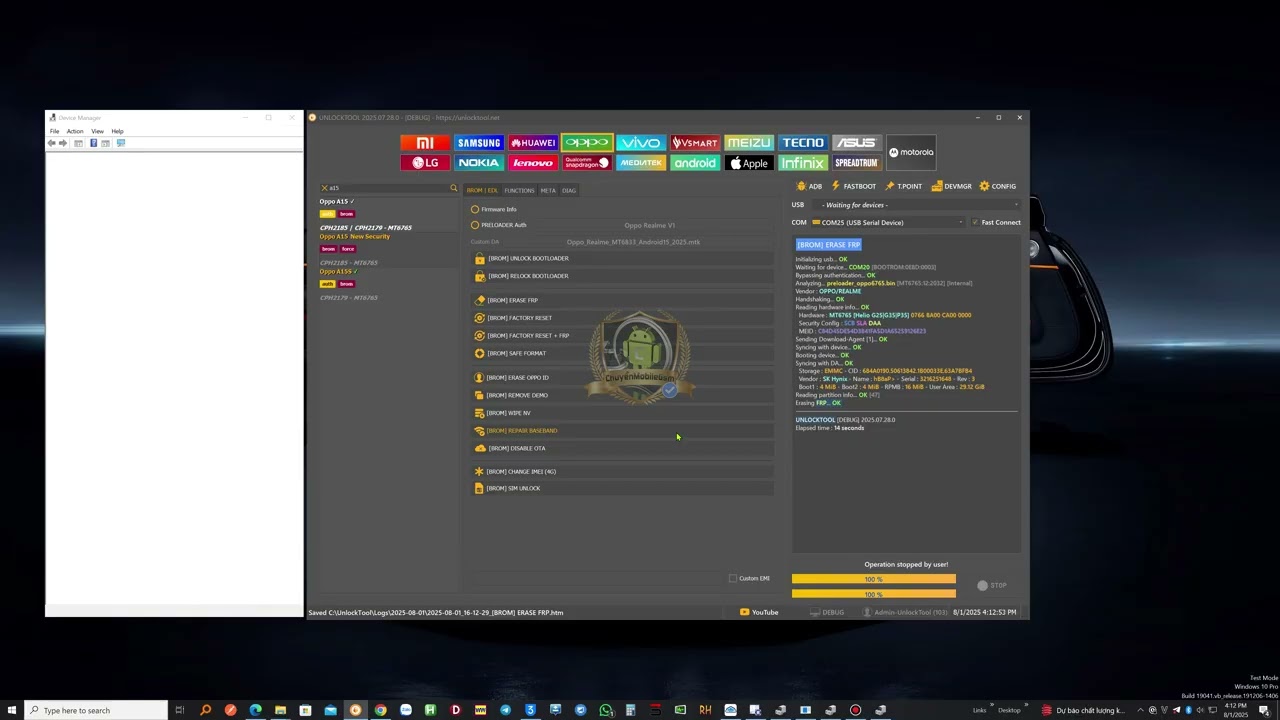
Task: Select the LG brand logo
Action: (x=425, y=163)
